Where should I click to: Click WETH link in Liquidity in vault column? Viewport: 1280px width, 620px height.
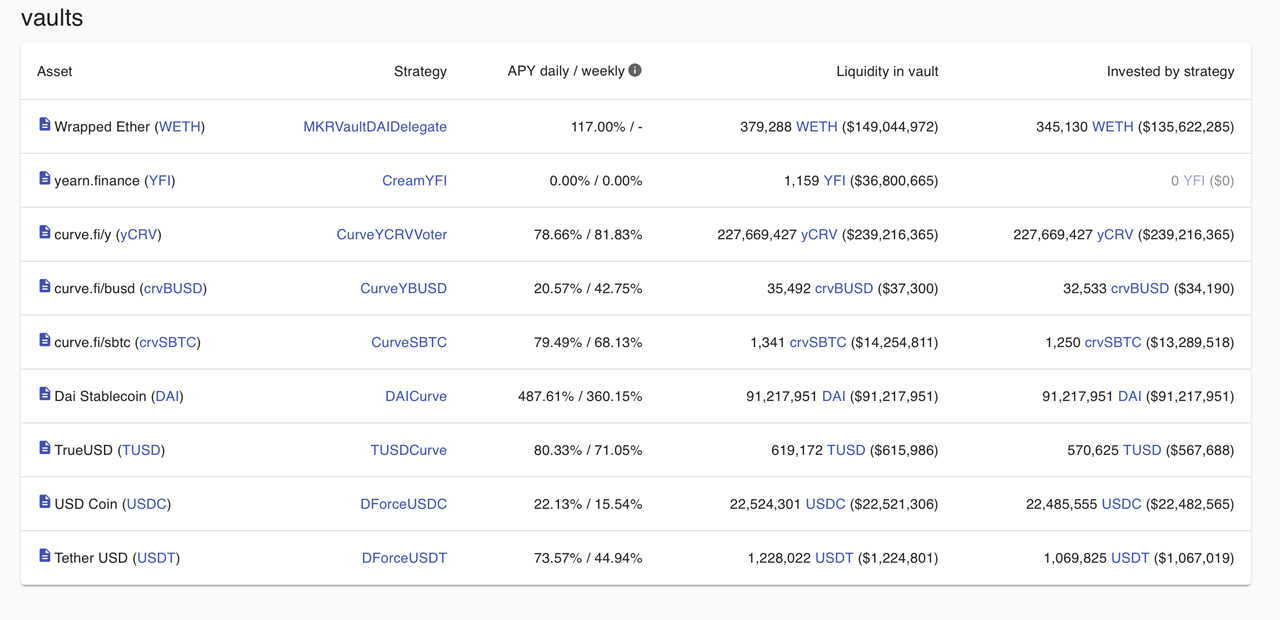pos(817,127)
